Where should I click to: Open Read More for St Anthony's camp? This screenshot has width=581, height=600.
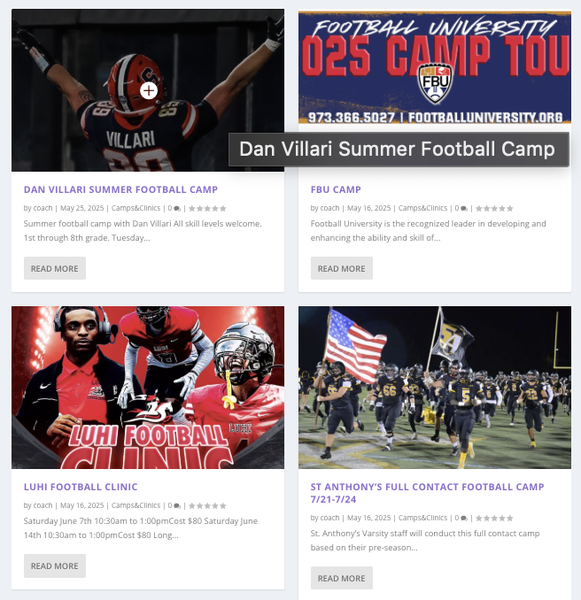[x=341, y=578]
